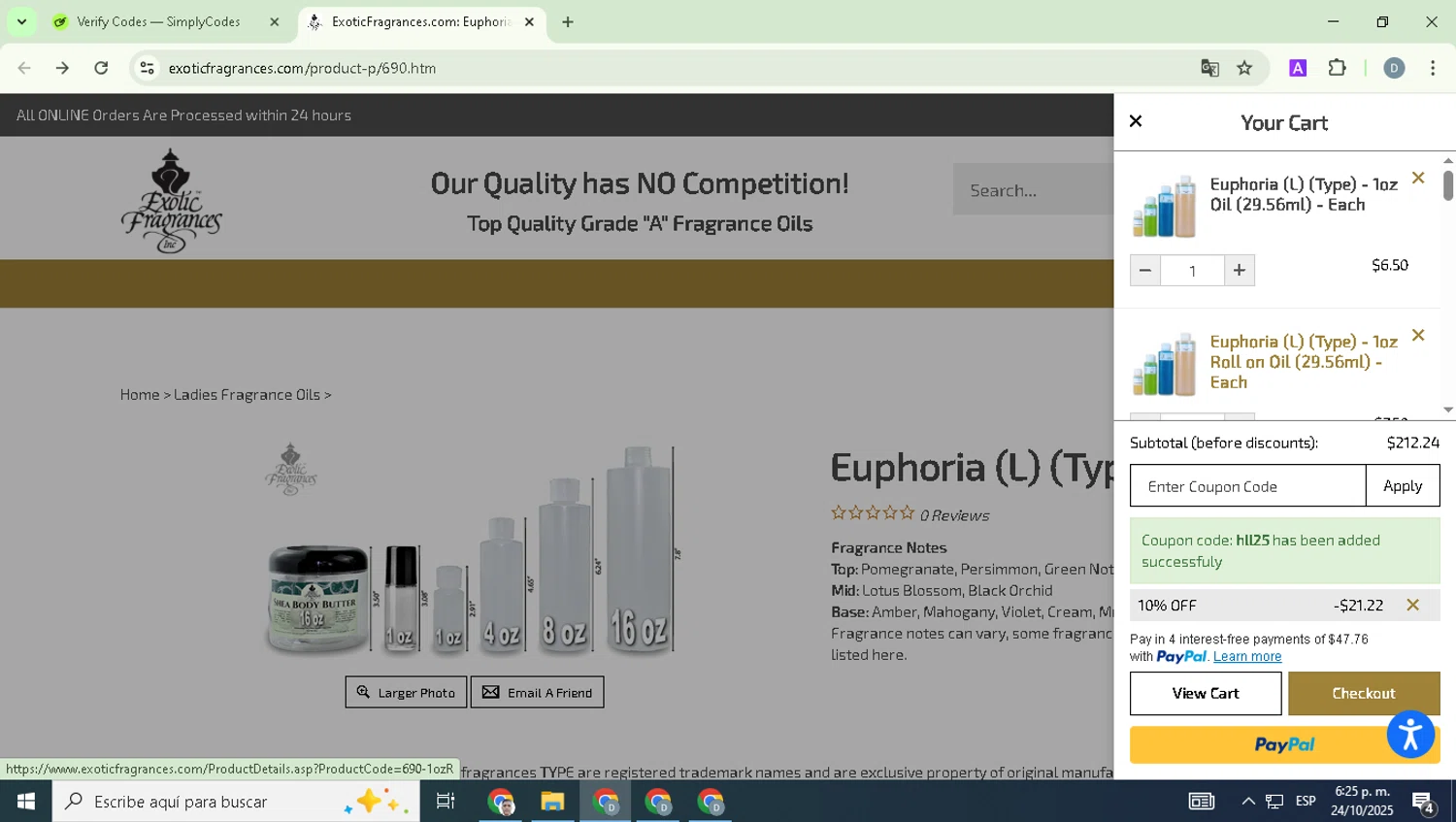Click the address bar URL

302,68
